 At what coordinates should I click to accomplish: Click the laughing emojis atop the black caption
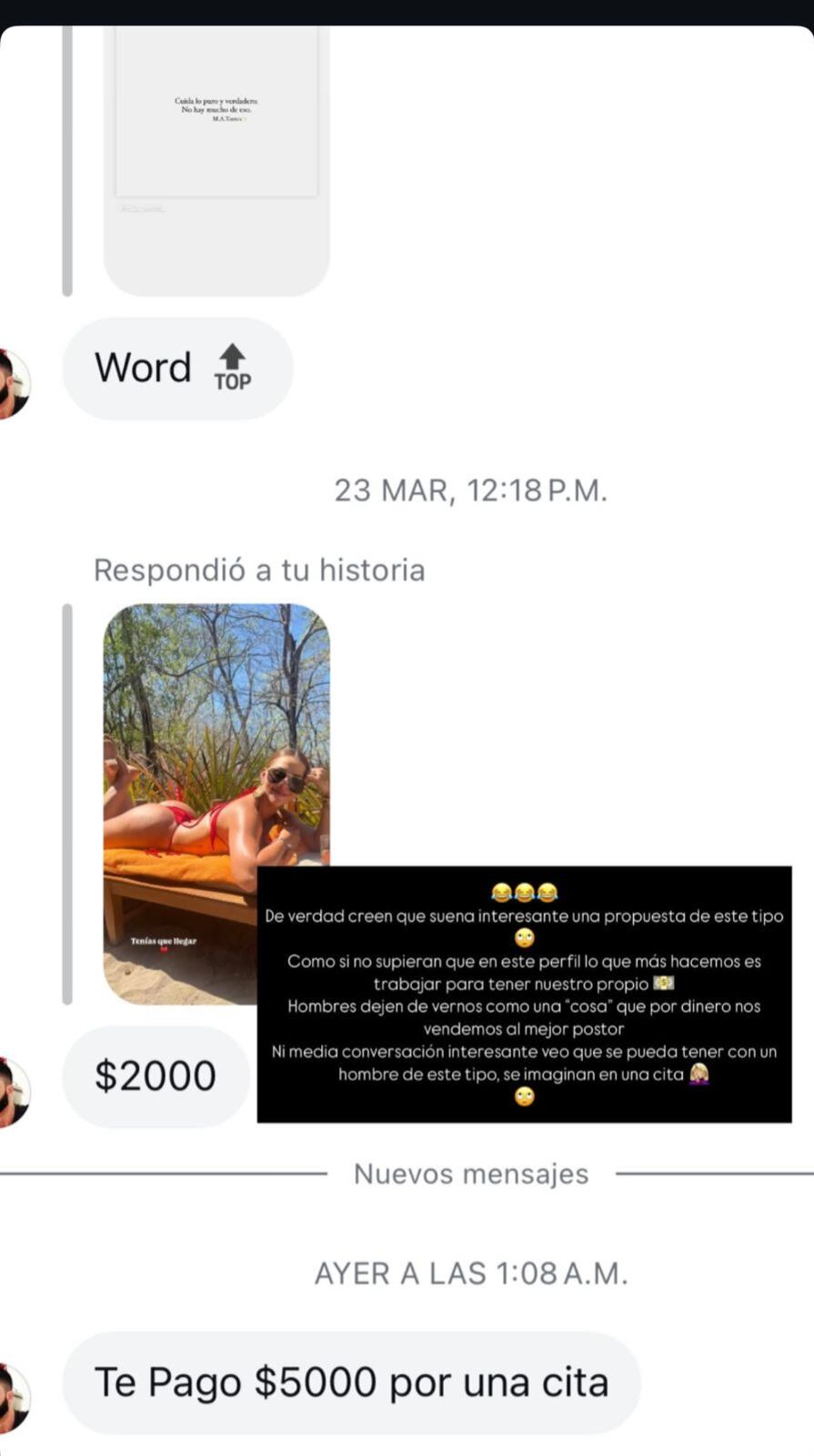coord(524,893)
